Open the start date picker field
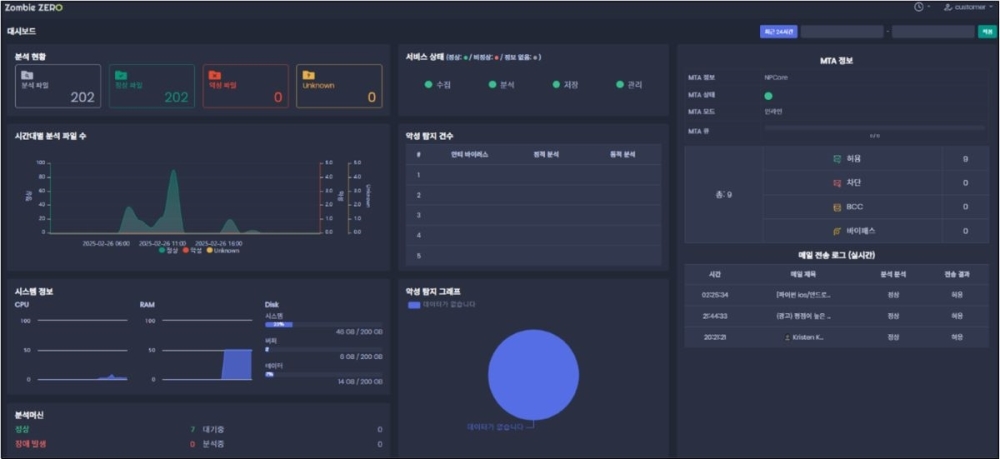Image resolution: width=1000 pixels, height=459 pixels. click(x=841, y=32)
